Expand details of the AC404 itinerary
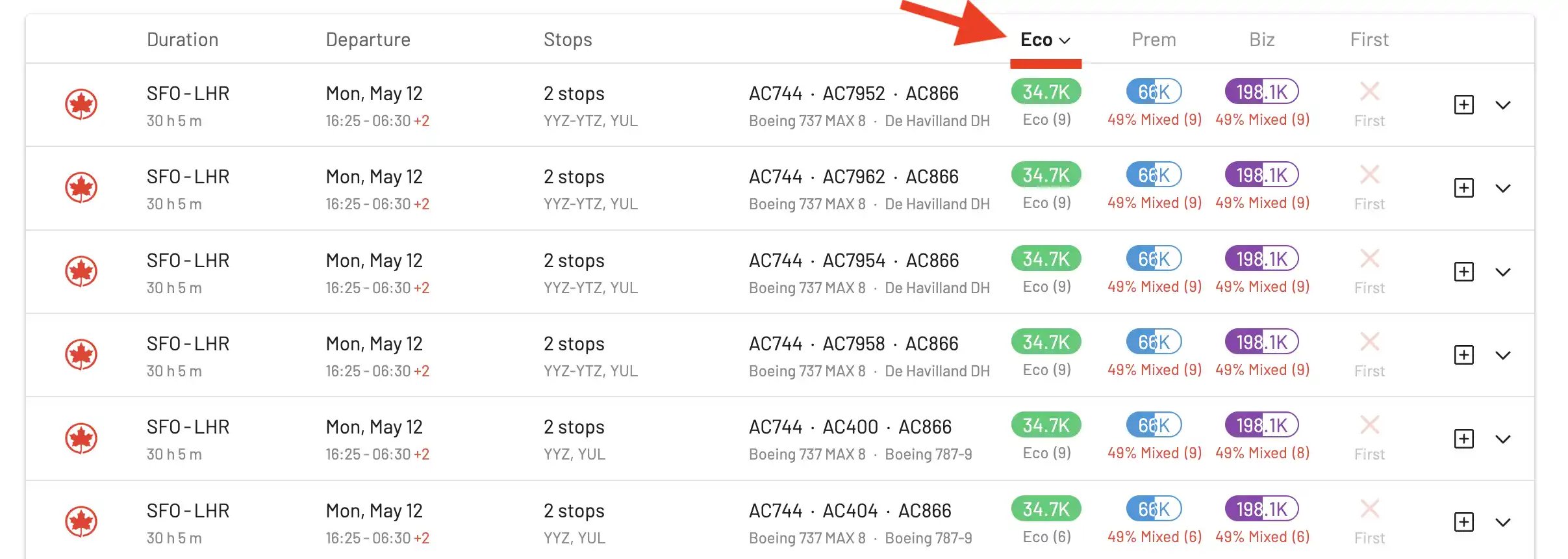 (1503, 523)
